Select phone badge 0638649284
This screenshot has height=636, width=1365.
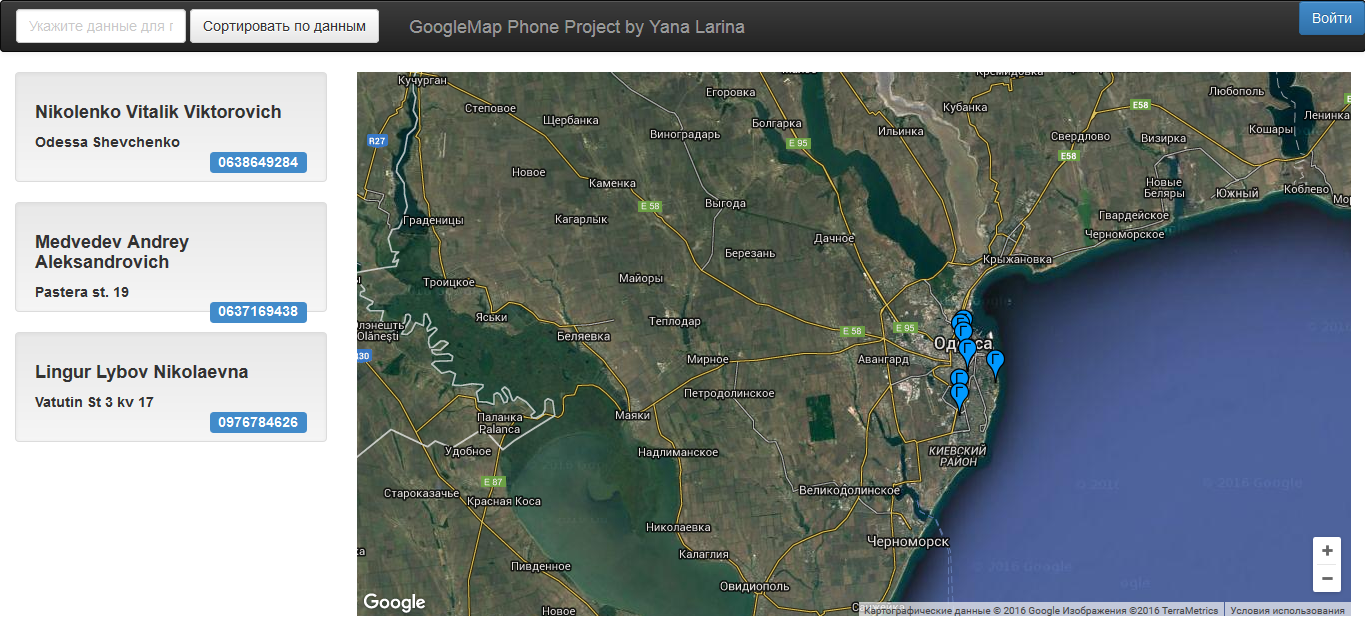tap(258, 162)
